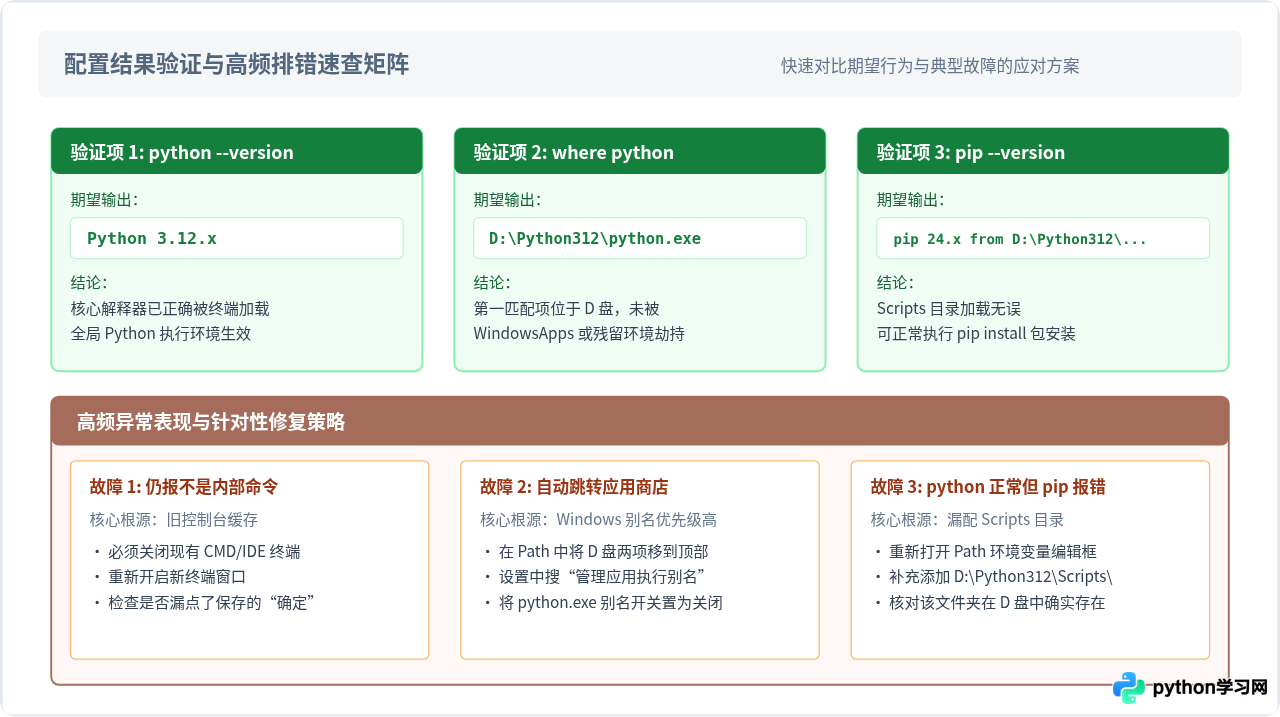Click line Scripts 目录加载无误
This screenshot has height=717, width=1280.
[949, 308]
